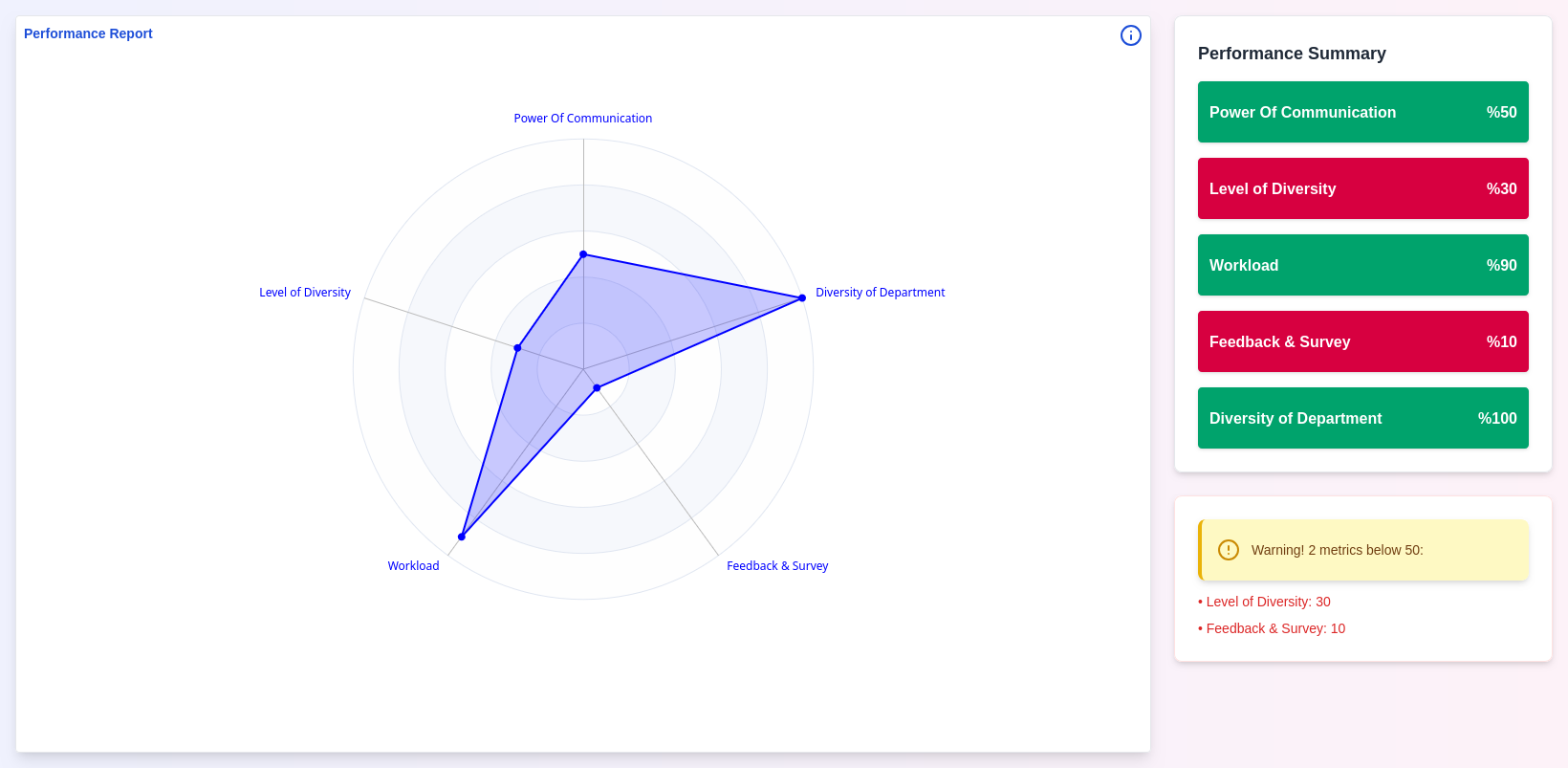Click the Level of Diversity axis label

[x=305, y=293]
